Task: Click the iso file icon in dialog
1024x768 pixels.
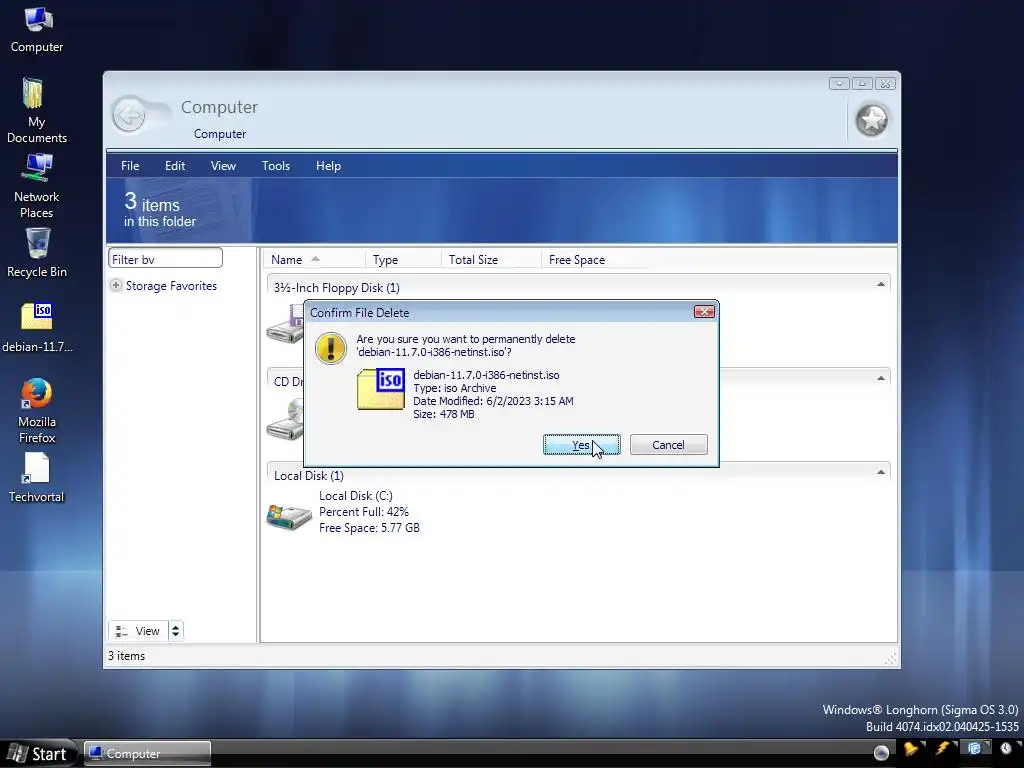Action: tap(381, 389)
